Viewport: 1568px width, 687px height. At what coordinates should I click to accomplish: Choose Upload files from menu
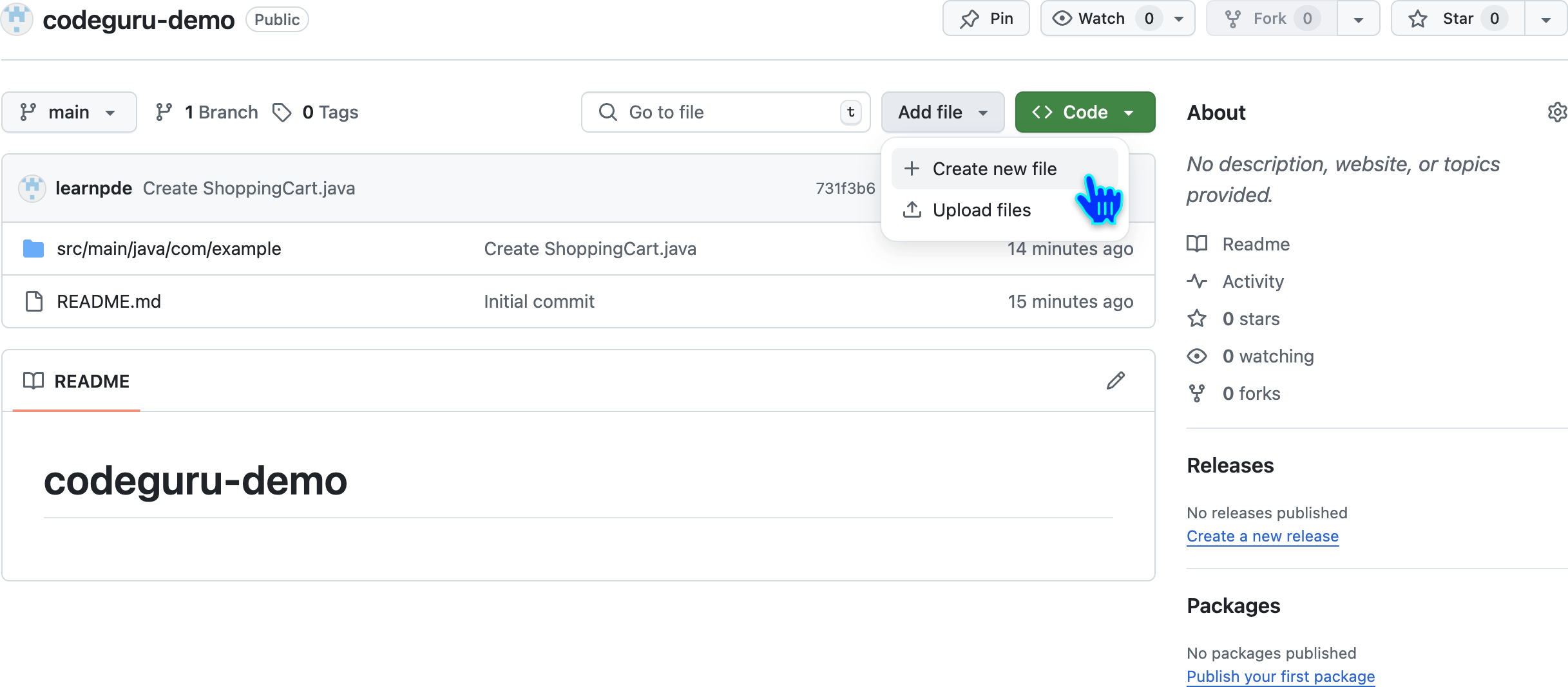[x=1004, y=210]
